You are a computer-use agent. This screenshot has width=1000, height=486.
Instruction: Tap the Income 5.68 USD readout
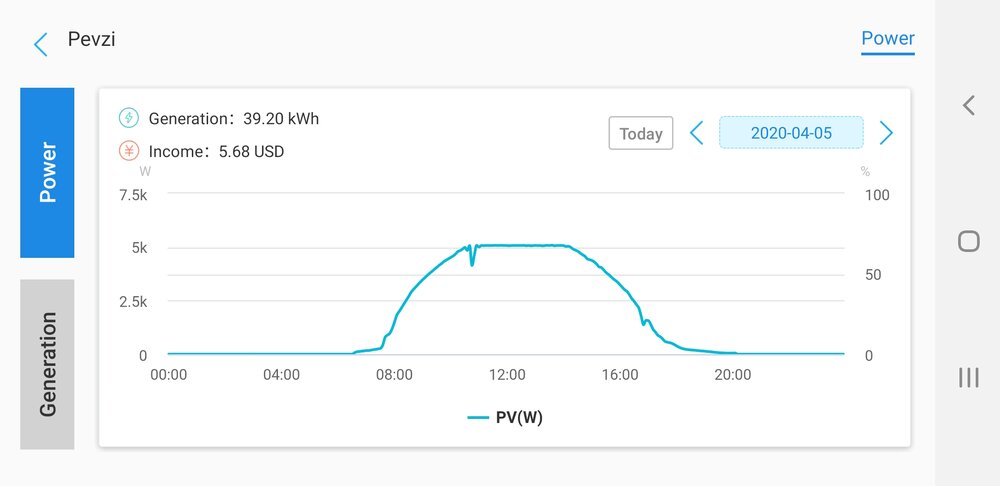coord(216,152)
